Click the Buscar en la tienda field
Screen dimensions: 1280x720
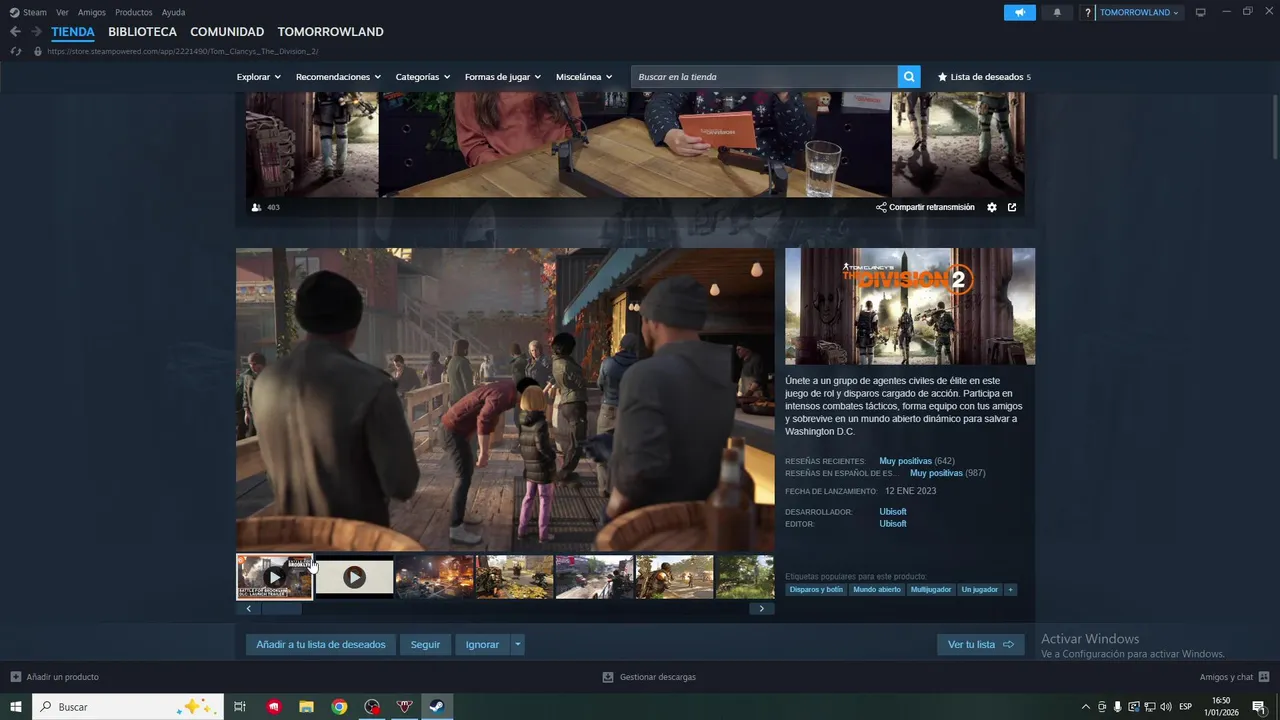tap(764, 77)
